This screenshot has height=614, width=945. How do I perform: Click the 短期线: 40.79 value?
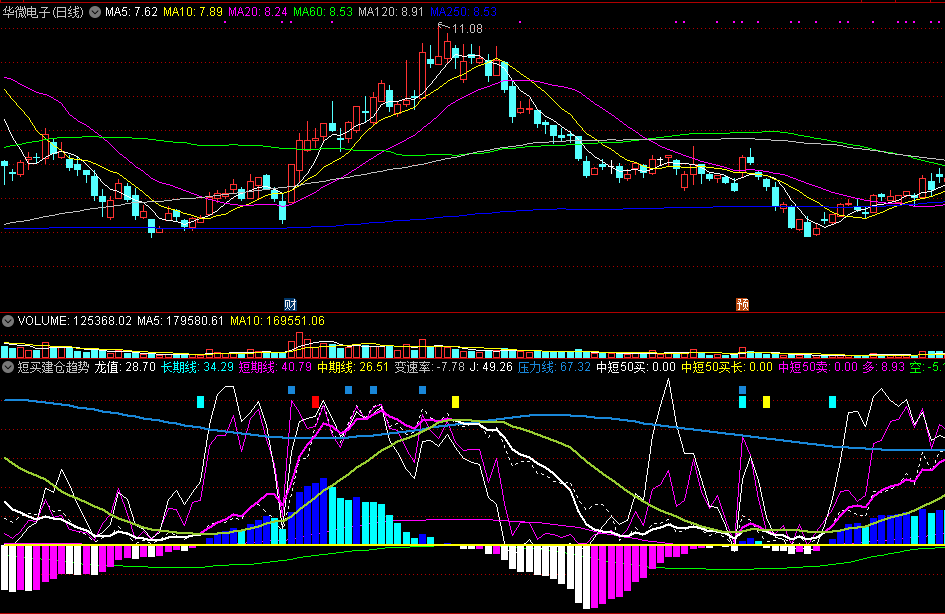tap(275, 367)
